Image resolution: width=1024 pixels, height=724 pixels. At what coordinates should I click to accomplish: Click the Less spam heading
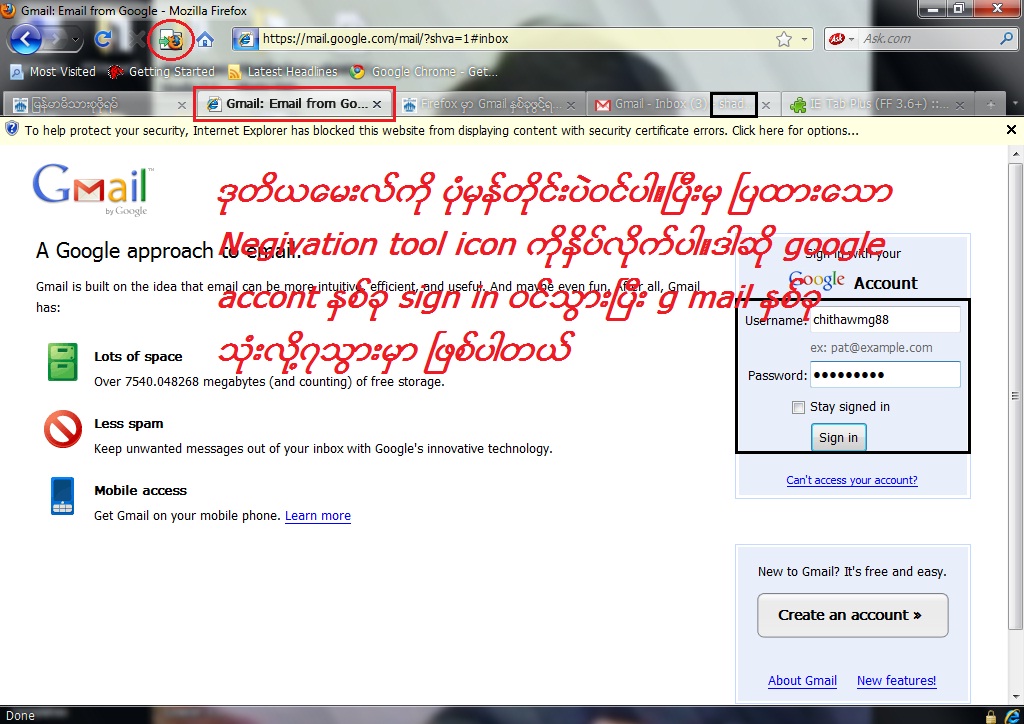coord(129,424)
